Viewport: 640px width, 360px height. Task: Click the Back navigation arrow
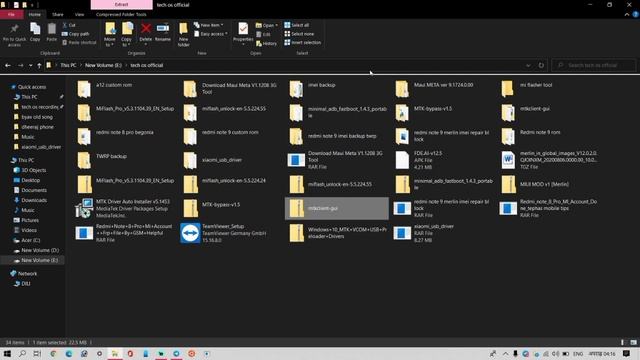click(x=8, y=65)
